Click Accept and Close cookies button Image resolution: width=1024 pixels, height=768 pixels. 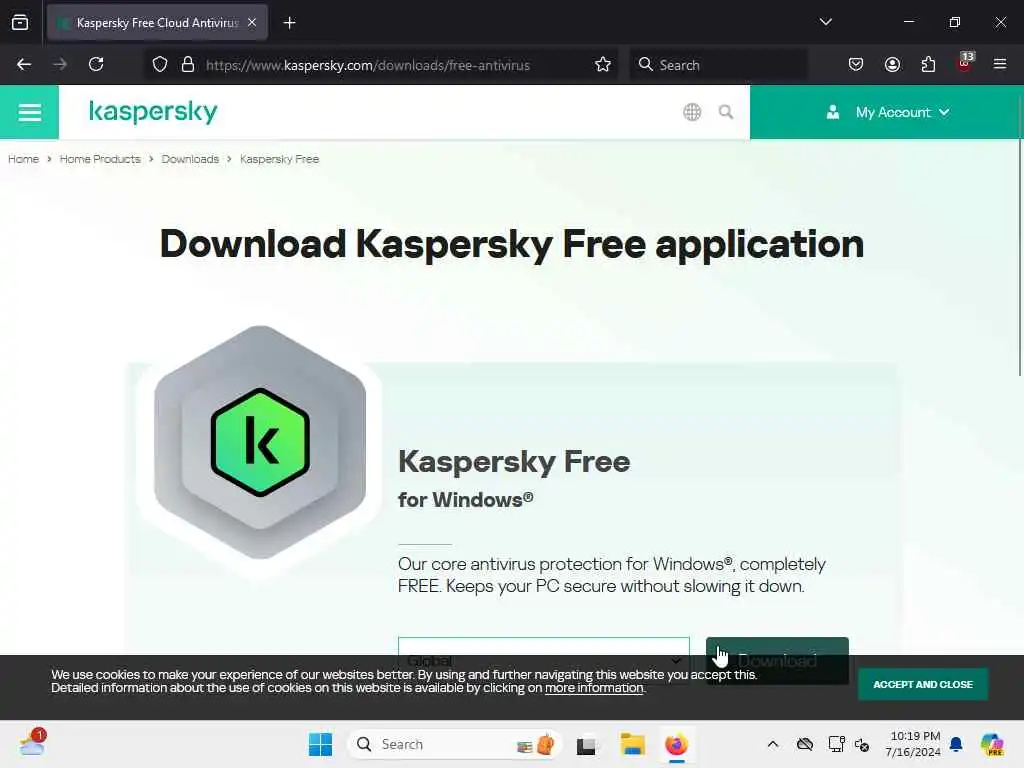point(923,684)
